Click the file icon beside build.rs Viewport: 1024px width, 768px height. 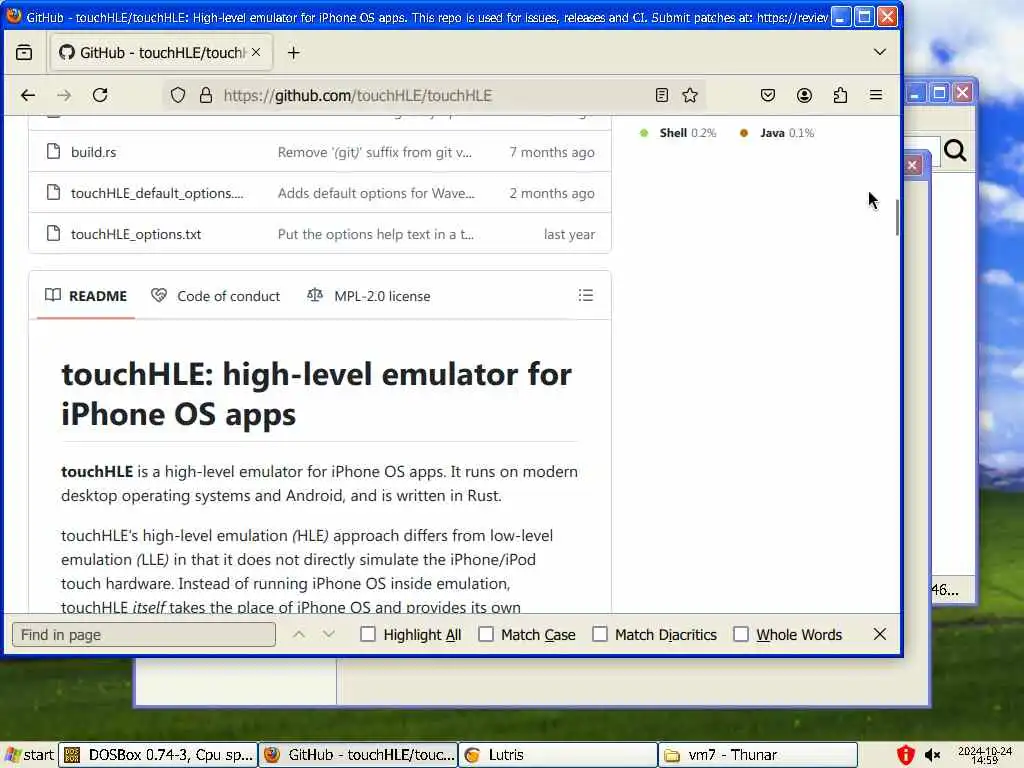pyautogui.click(x=54, y=152)
